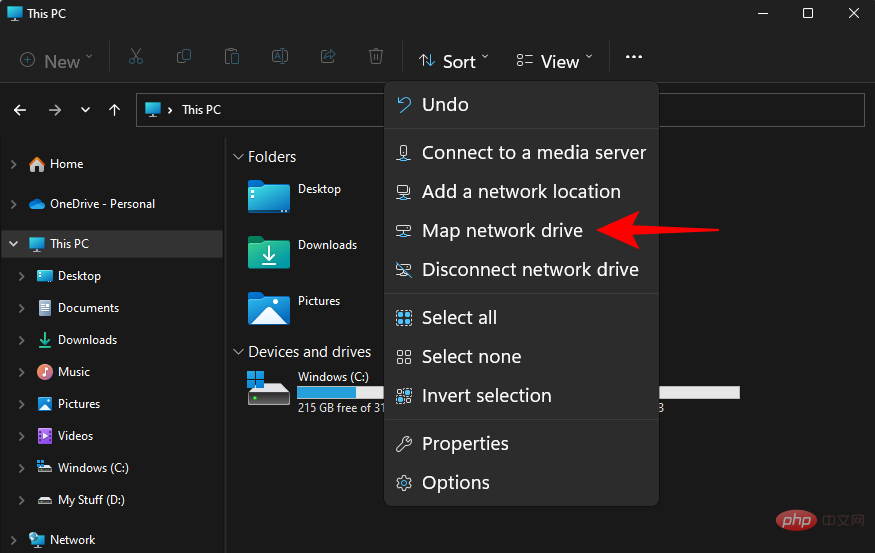875x553 pixels.
Task: Select Connect to a media server
Action: [x=521, y=152]
